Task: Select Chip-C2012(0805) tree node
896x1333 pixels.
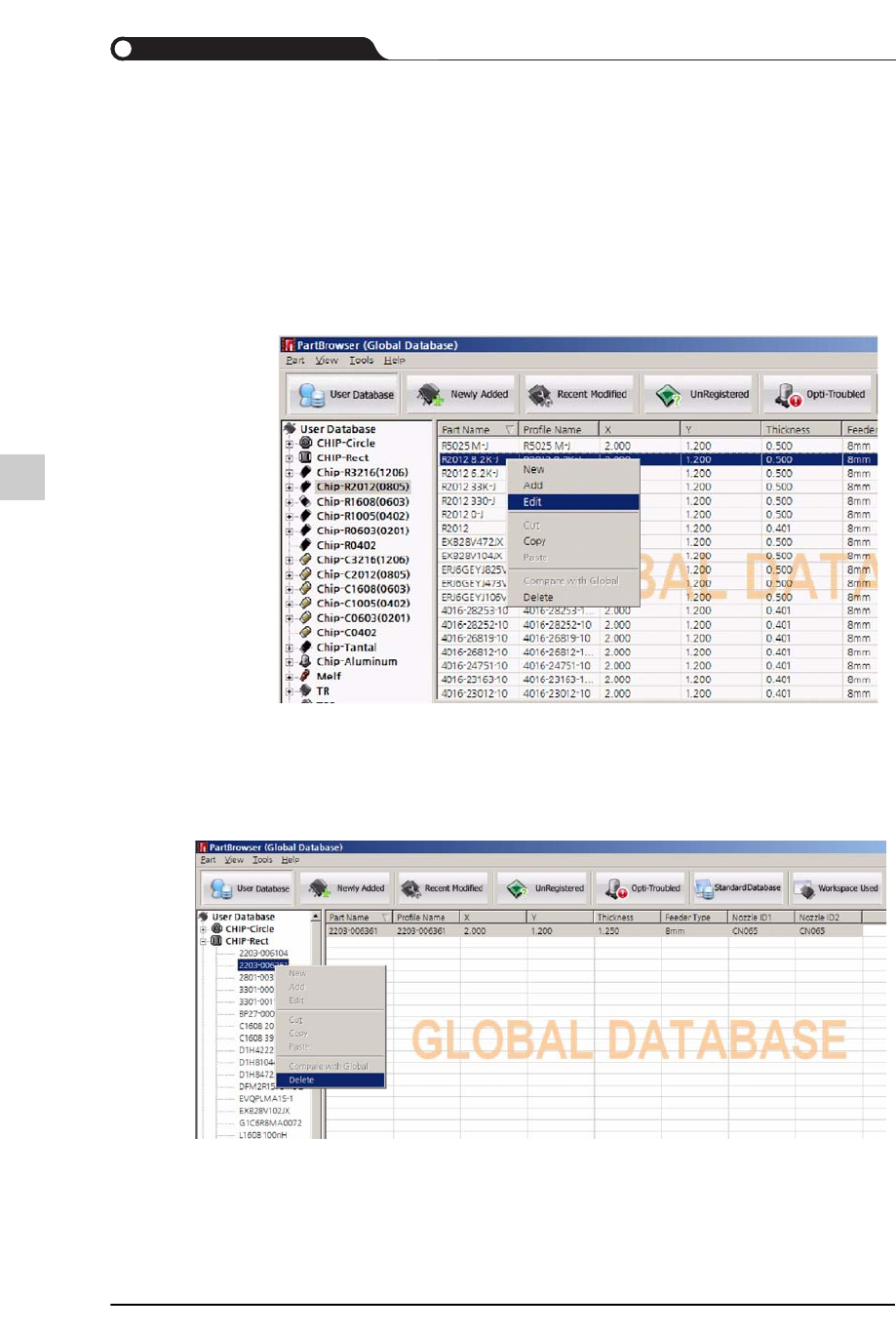Action: [363, 574]
